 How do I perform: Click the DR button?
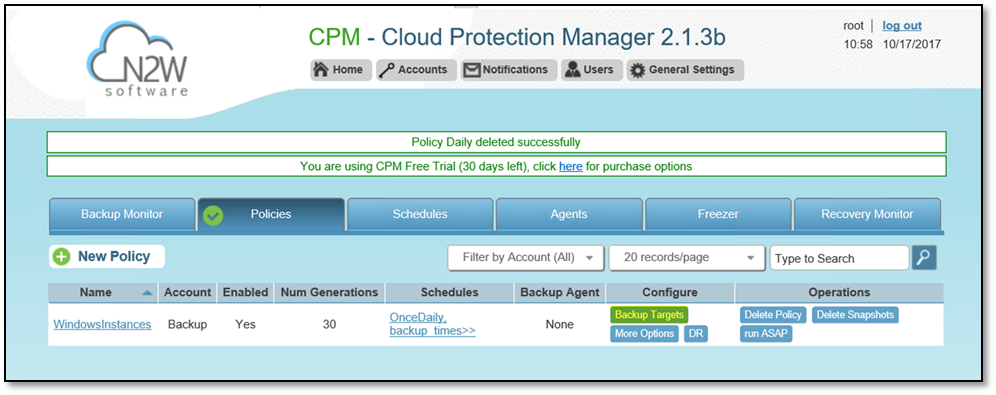(697, 334)
